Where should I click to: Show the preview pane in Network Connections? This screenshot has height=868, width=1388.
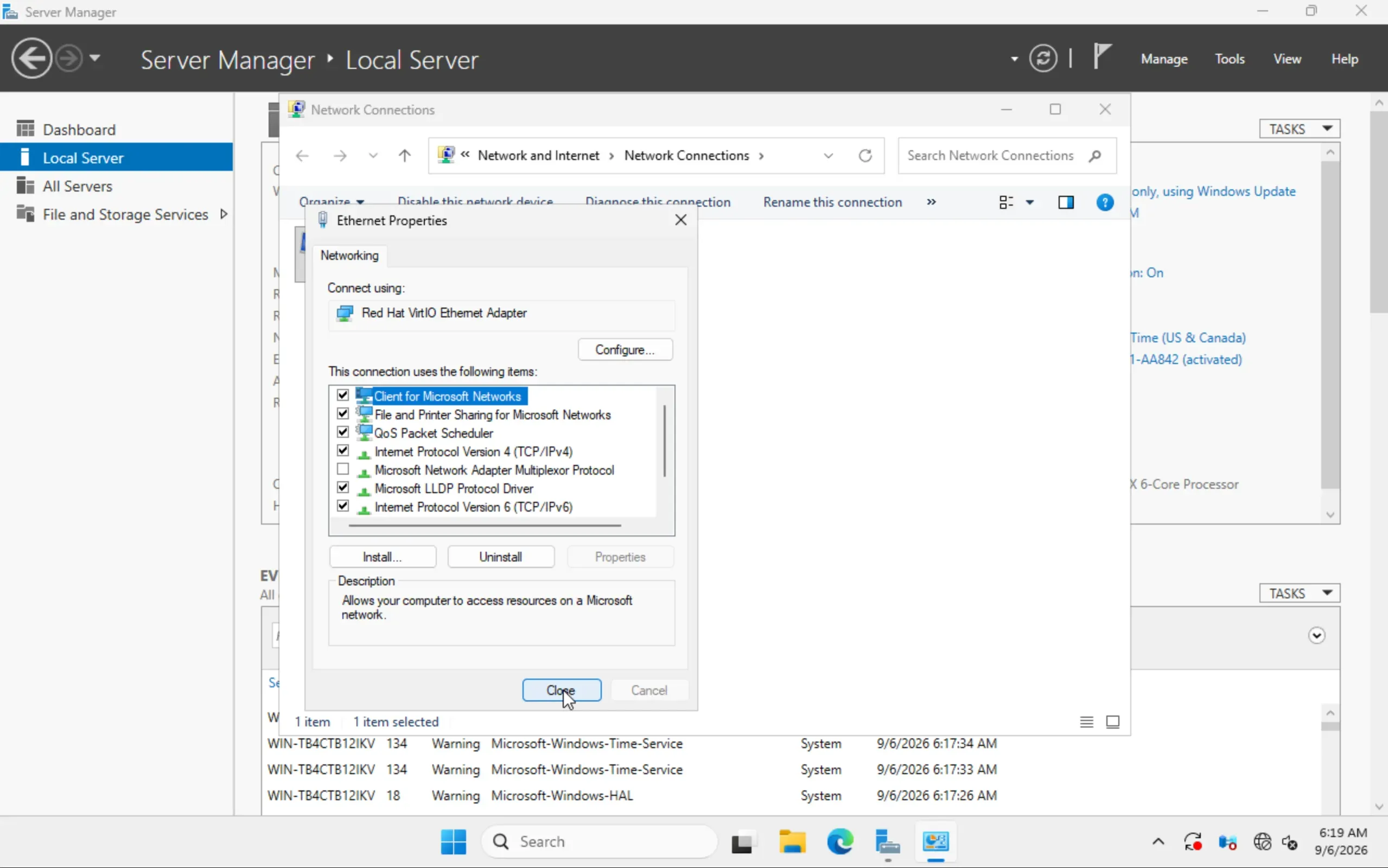click(1066, 202)
